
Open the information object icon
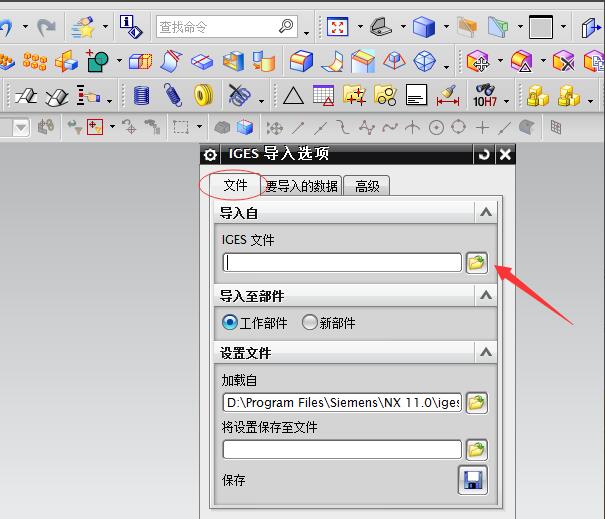tap(130, 27)
